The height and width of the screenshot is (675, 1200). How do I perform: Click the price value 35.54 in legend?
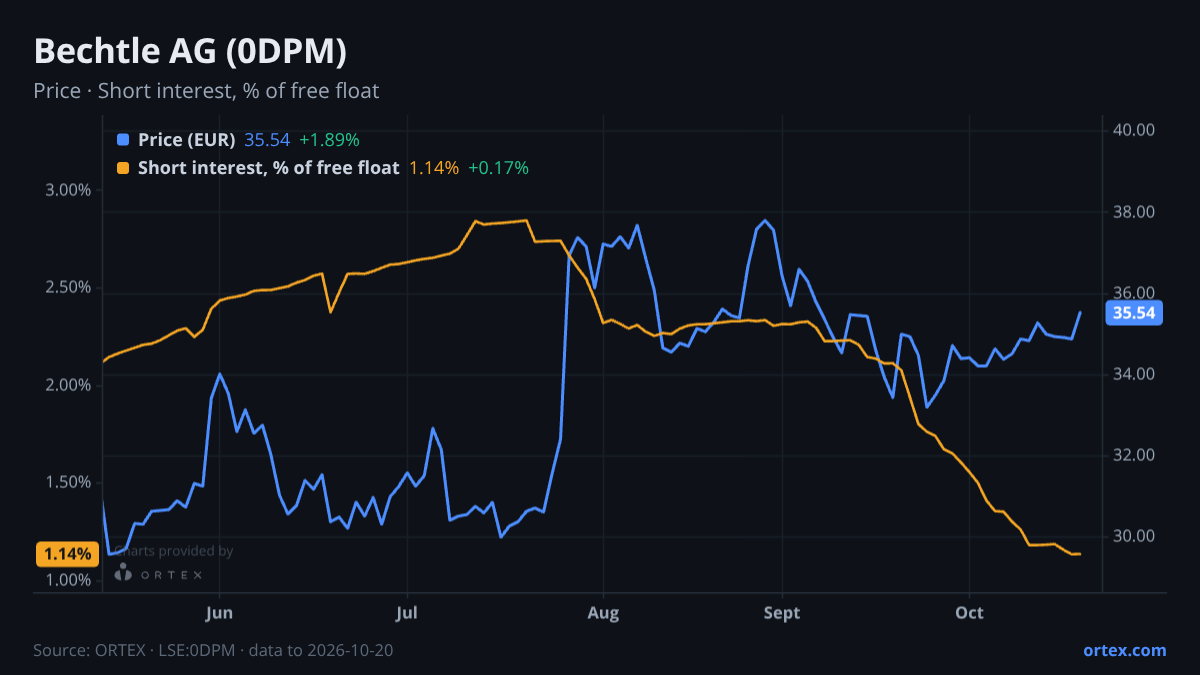(267, 140)
